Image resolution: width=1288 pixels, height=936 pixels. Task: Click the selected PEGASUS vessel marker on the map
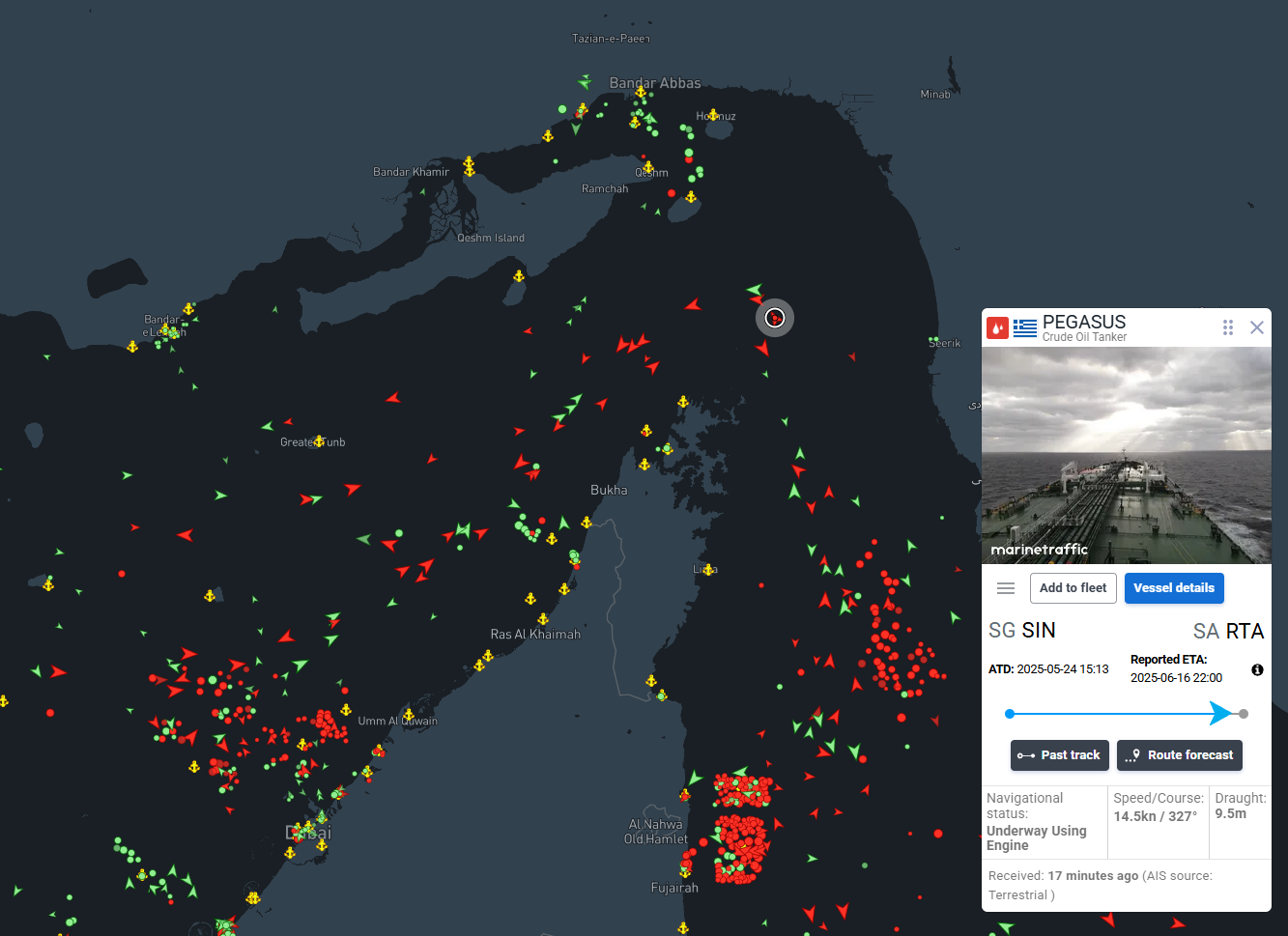click(775, 318)
